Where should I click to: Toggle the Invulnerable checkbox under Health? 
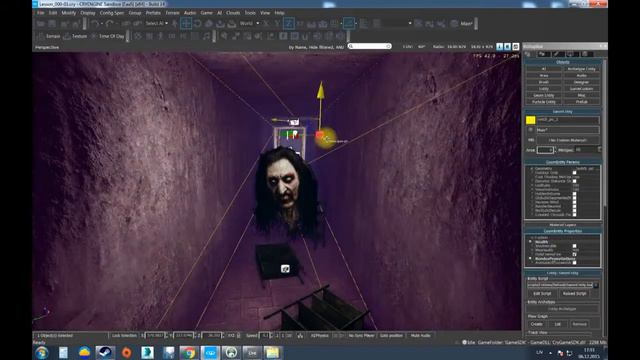574,246
